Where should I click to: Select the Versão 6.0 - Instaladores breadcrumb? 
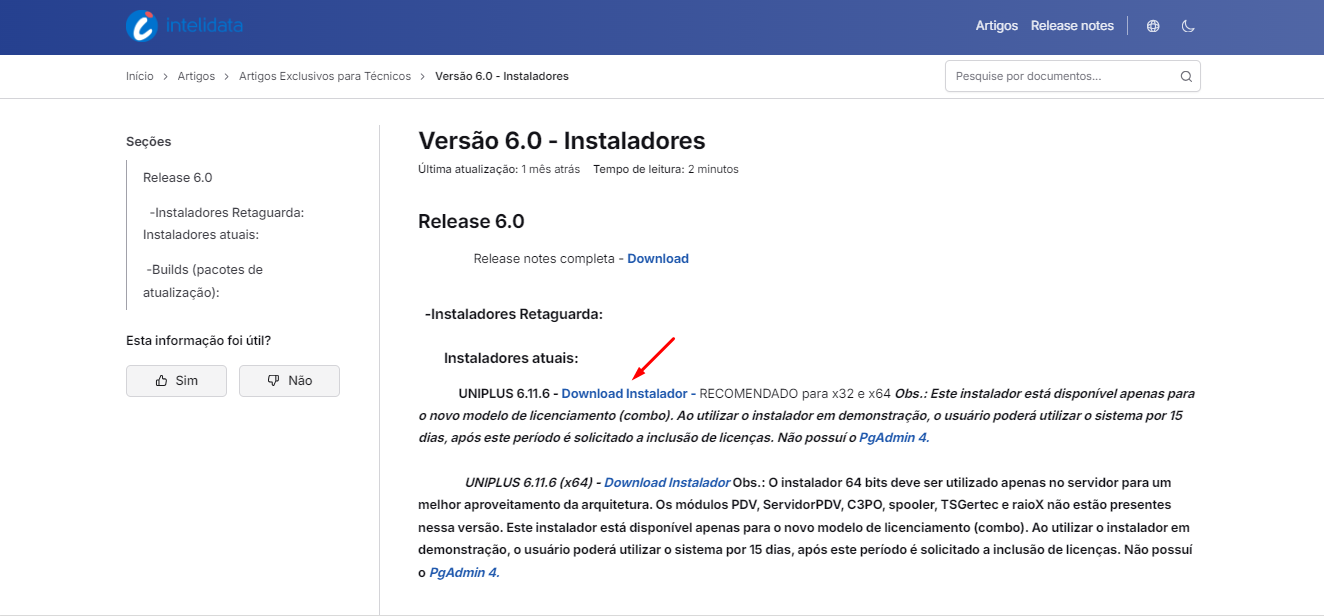point(502,76)
